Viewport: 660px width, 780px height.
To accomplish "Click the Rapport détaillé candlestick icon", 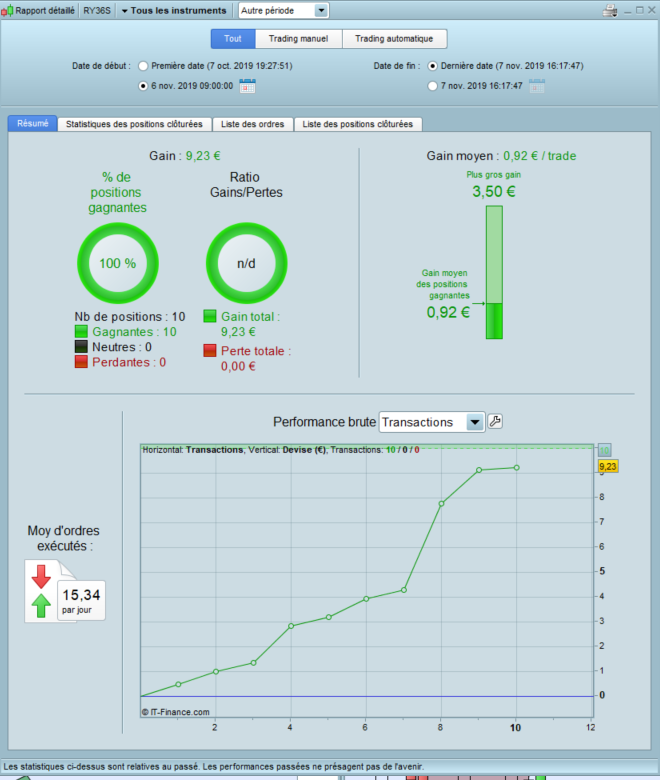I will 7,10.
